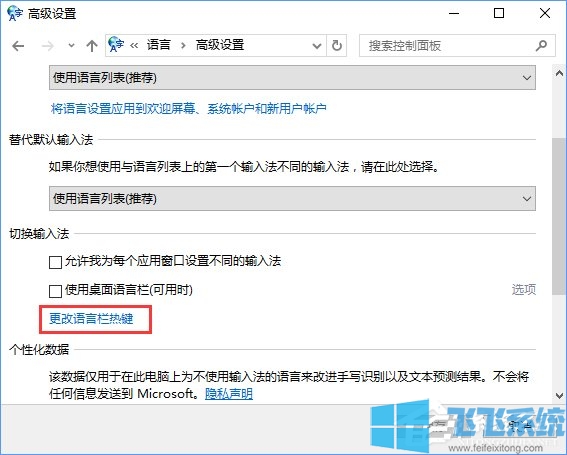The image size is (567, 455).
Task: Expand the address bar history dropdown
Action: point(317,46)
